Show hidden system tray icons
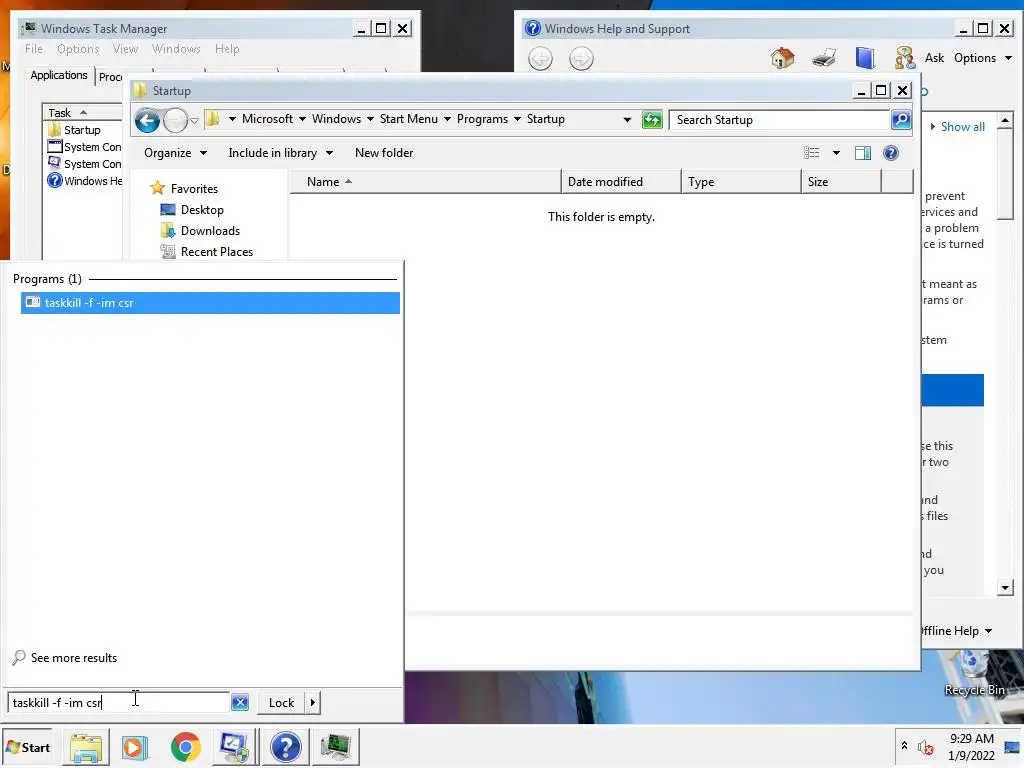 [x=904, y=745]
